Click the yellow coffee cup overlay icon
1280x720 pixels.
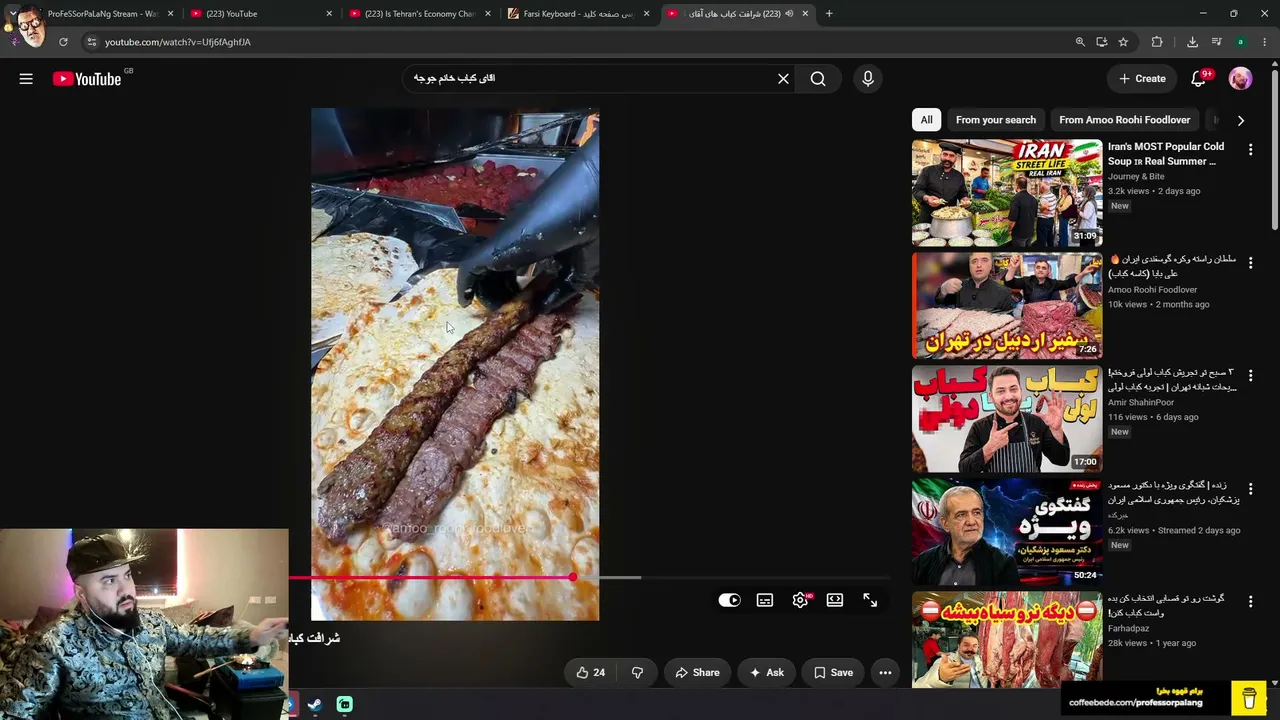pyautogui.click(x=1249, y=697)
